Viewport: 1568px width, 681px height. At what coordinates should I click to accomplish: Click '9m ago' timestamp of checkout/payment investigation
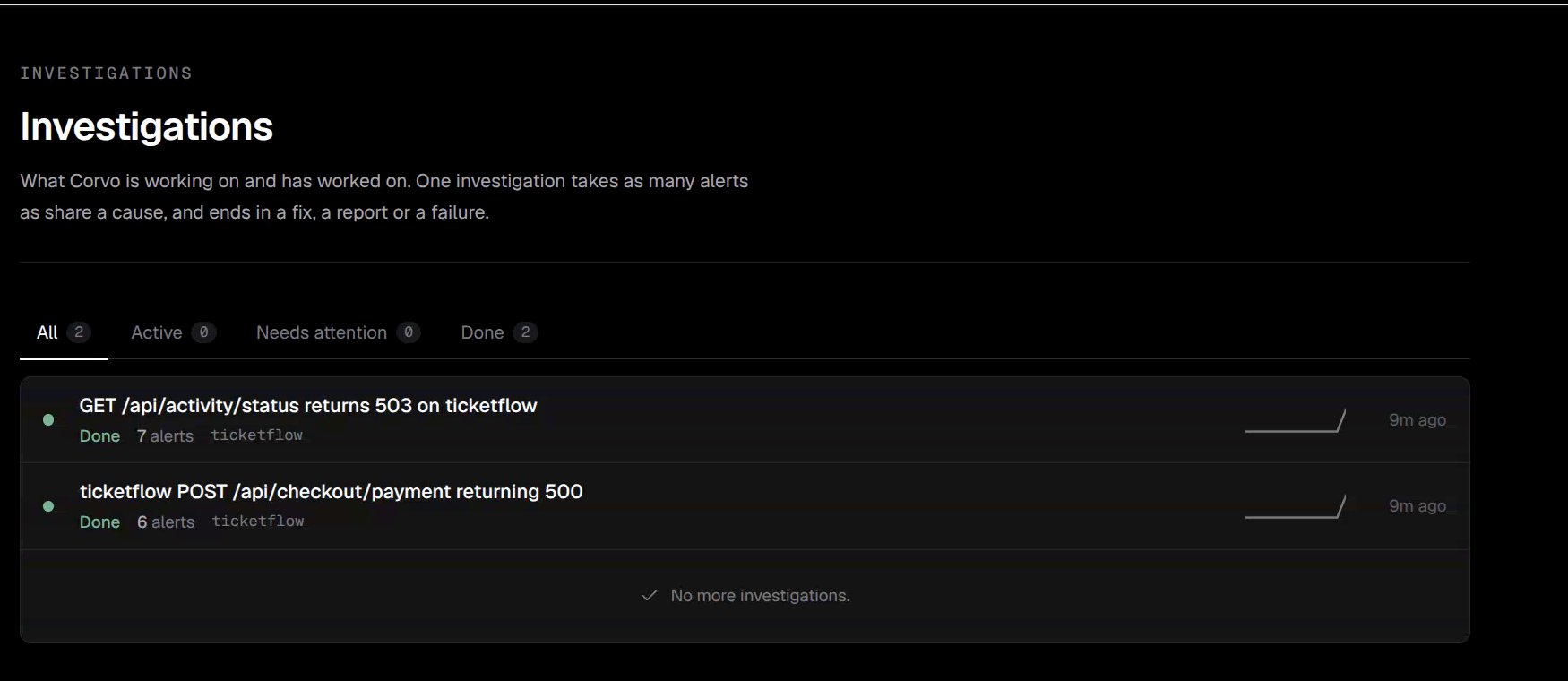click(x=1417, y=506)
